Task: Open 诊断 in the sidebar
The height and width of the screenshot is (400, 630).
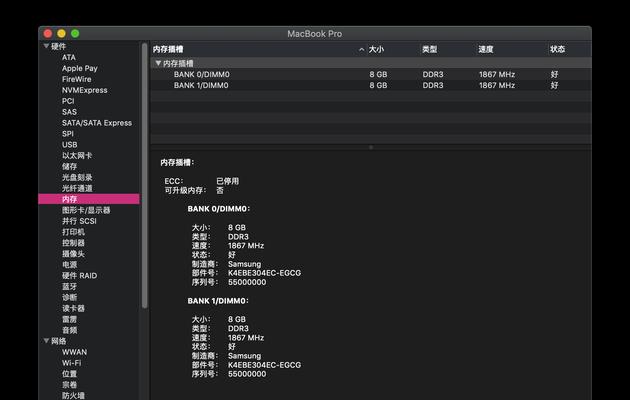Action: pyautogui.click(x=69, y=297)
